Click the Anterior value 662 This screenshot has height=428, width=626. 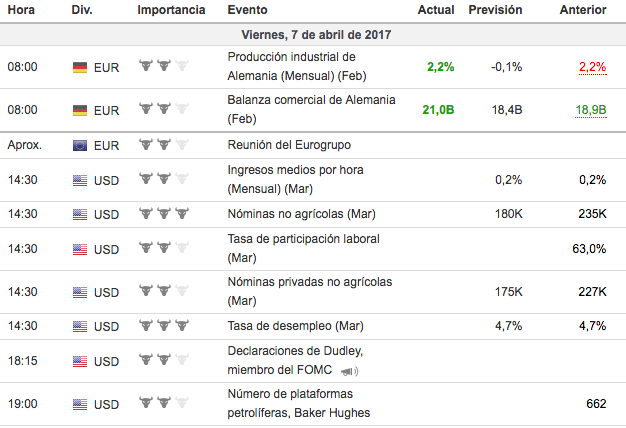[596, 404]
